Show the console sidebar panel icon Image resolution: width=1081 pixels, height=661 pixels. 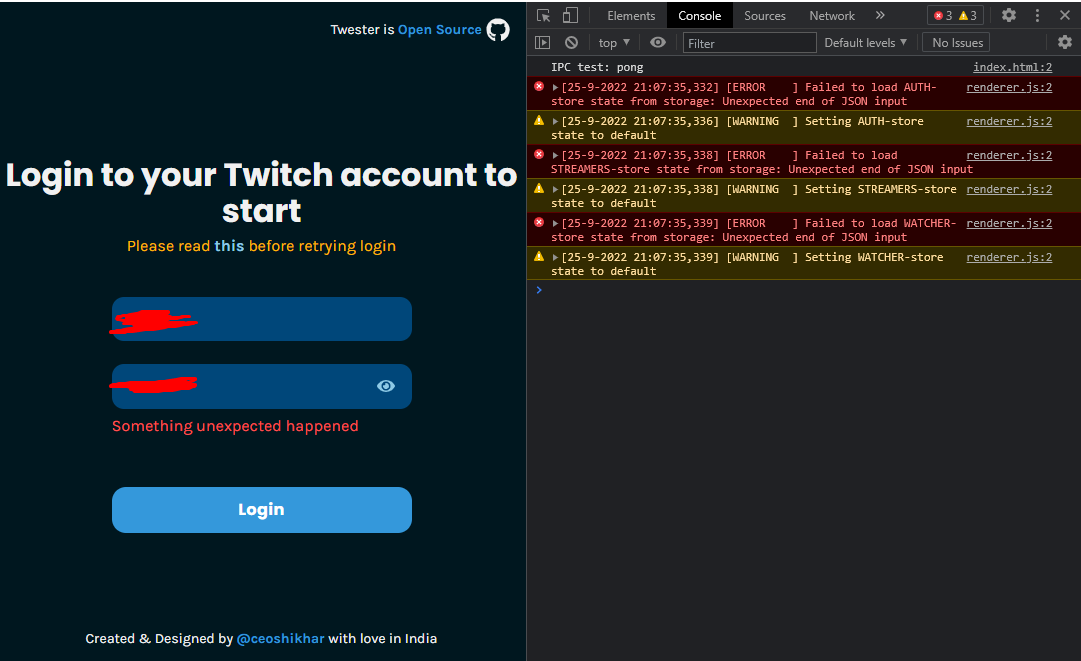point(543,43)
